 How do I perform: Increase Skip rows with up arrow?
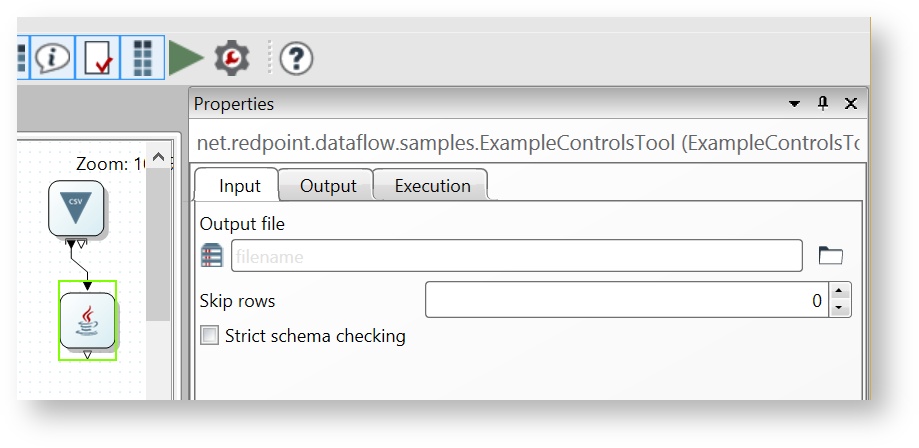point(840,292)
